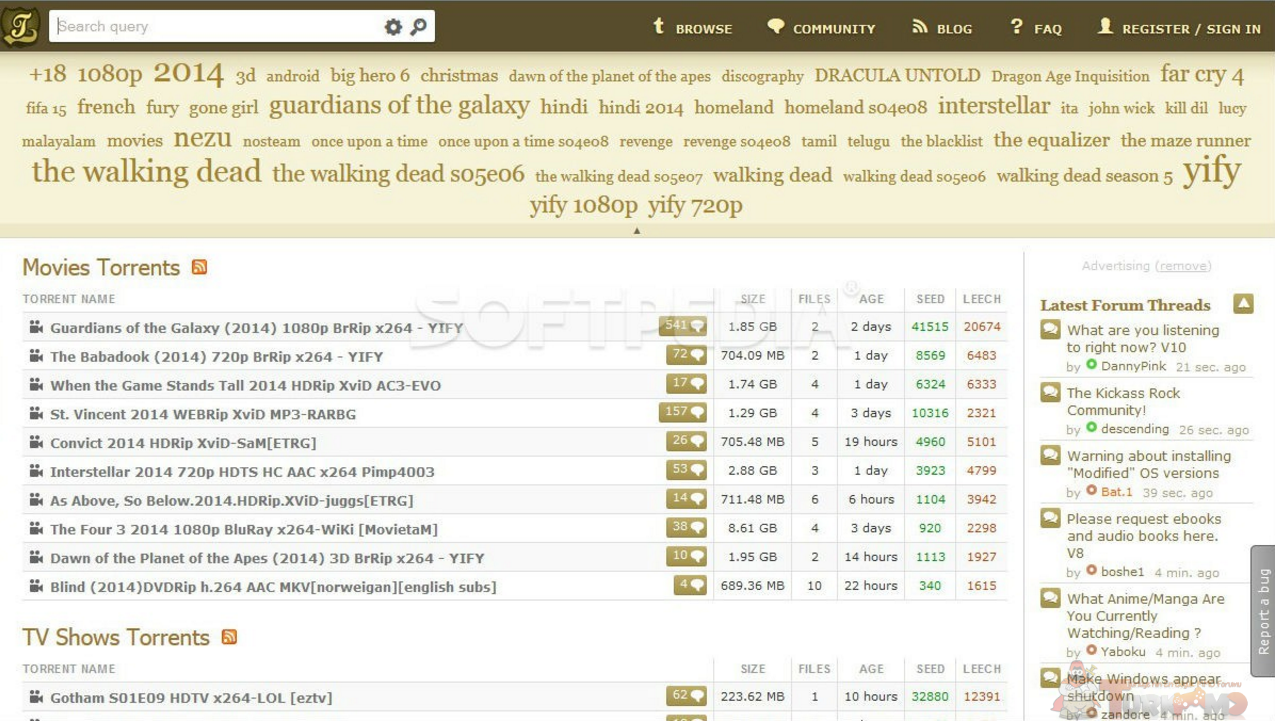The width and height of the screenshot is (1276, 721).
Task: Open DannyPink user profile
Action: pyautogui.click(x=1133, y=366)
